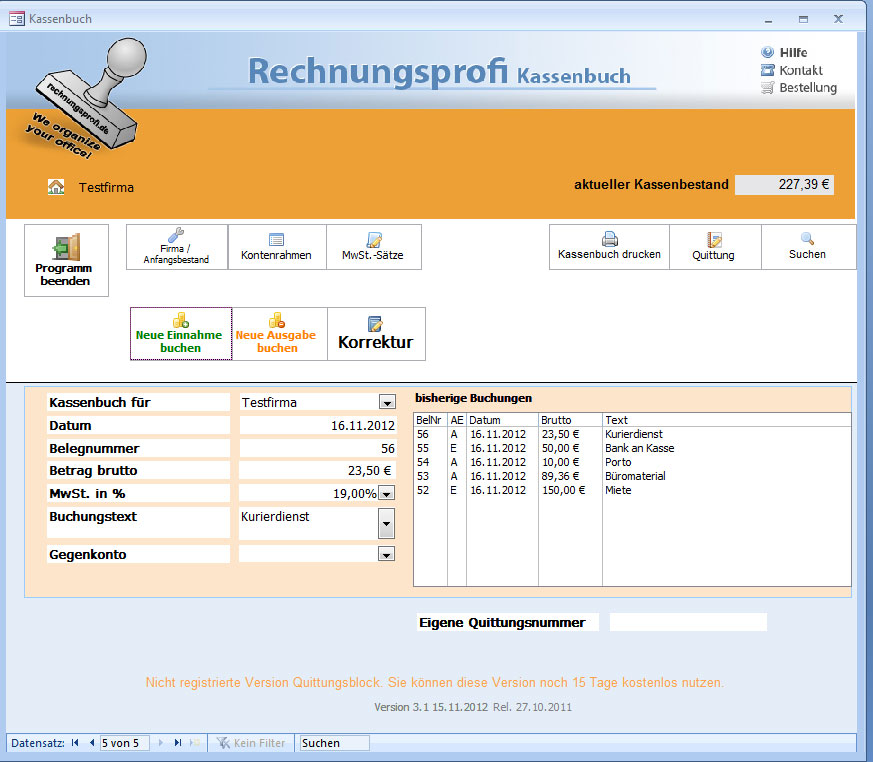Minimize the Kassenbuch window
Image resolution: width=873 pixels, height=762 pixels.
point(768,19)
